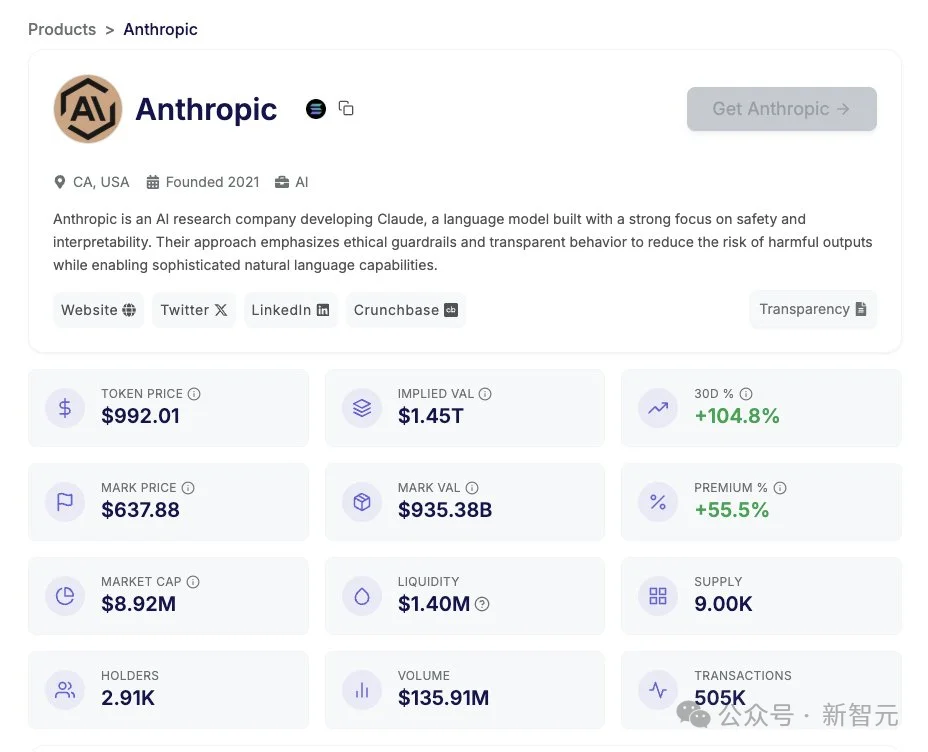Image resolution: width=928 pixels, height=752 pixels.
Task: Click the Supply grid icon
Action: [x=658, y=595]
